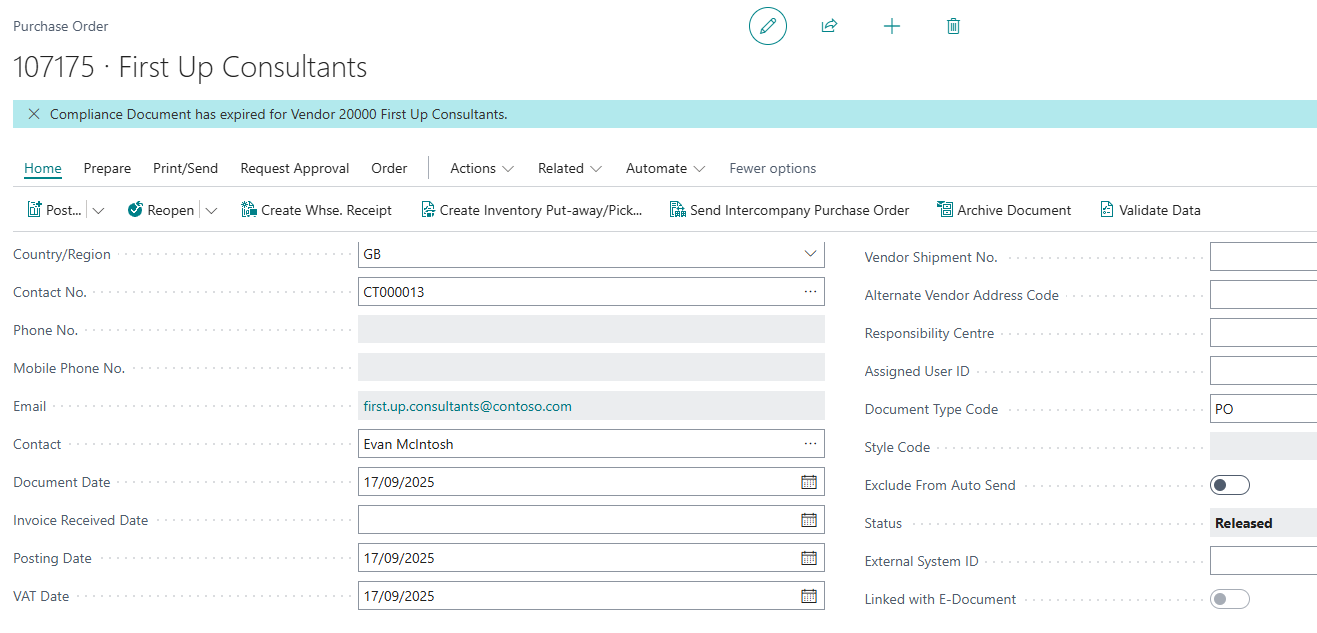Click the plus icon for new order
This screenshot has height=633, width=1317.
(892, 26)
